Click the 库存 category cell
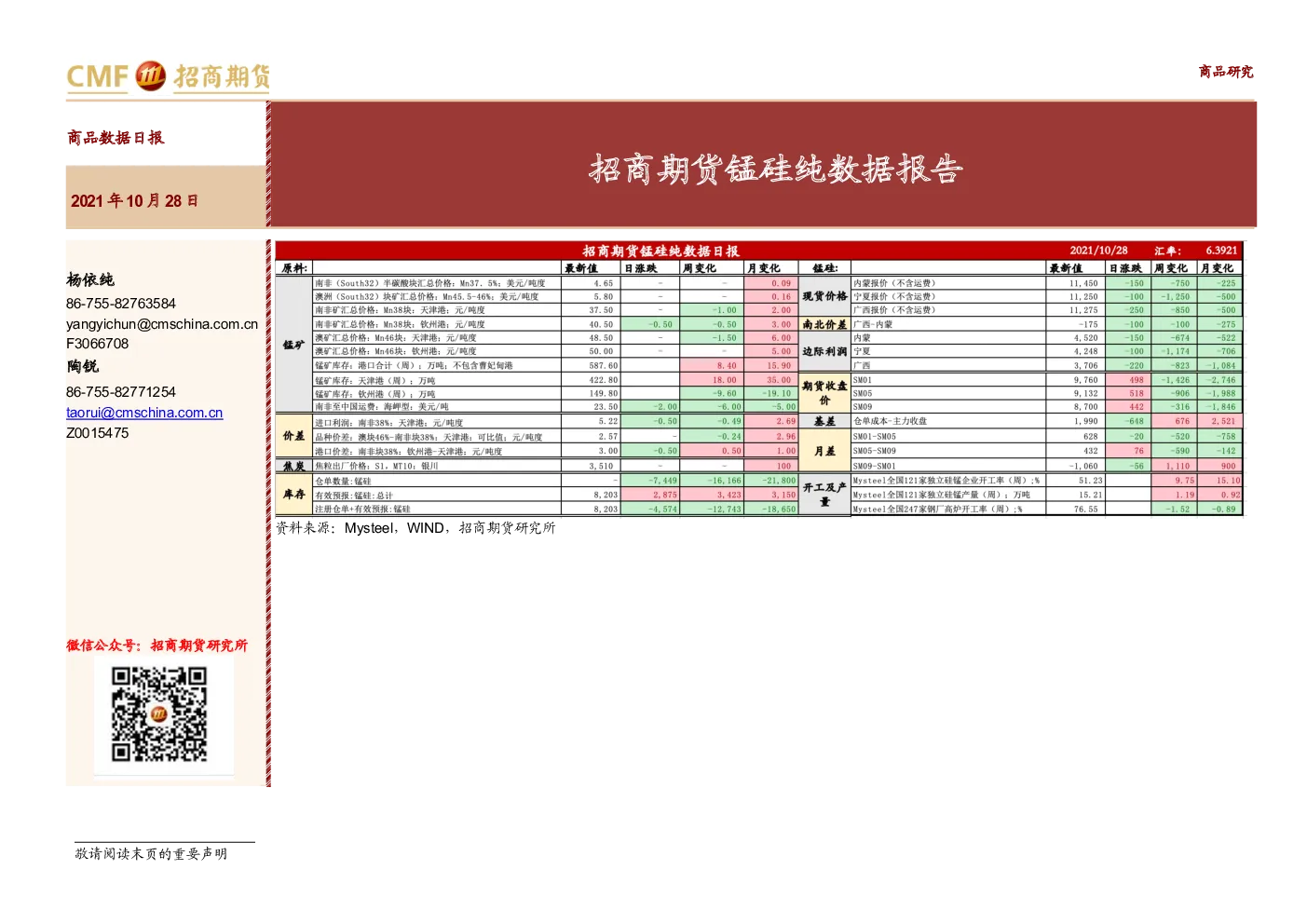1307x924 pixels. [x=293, y=495]
